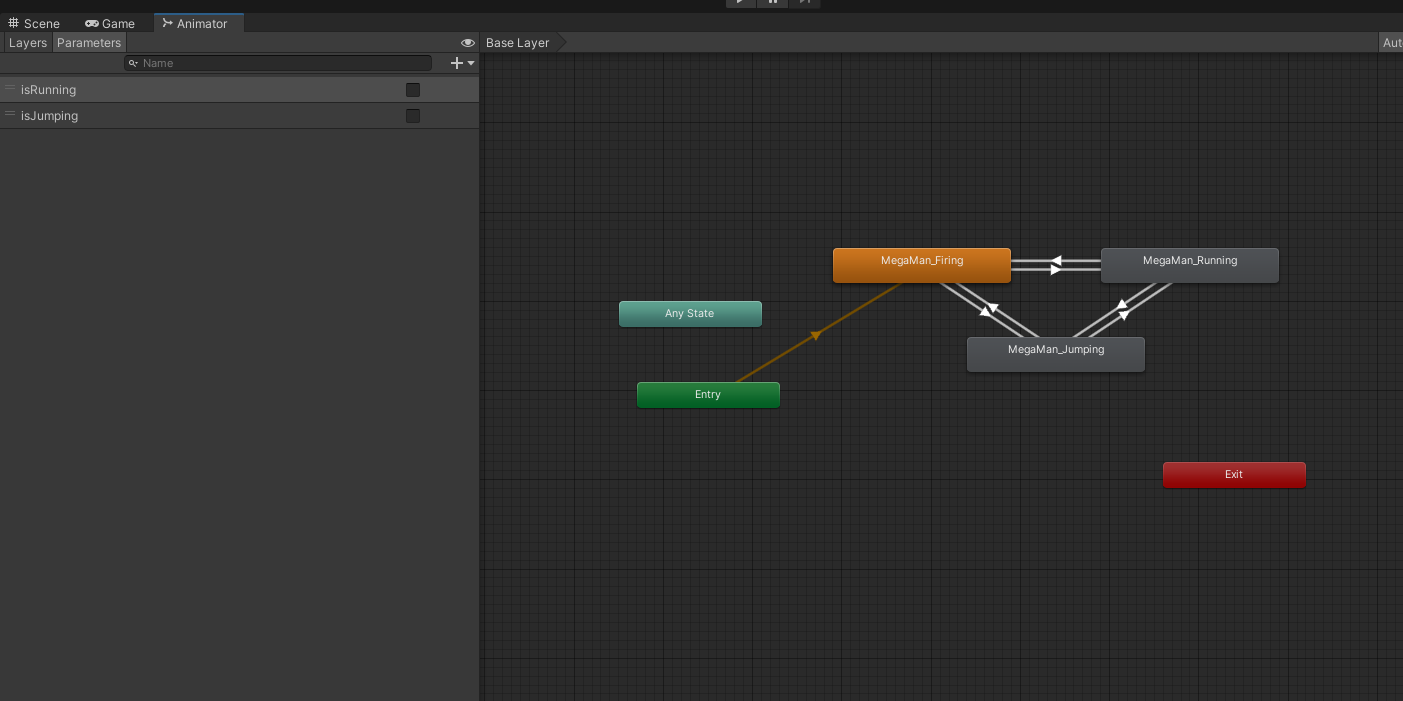Screen dimensions: 1403x701
Task: Select the green Entry node
Action: coord(708,395)
